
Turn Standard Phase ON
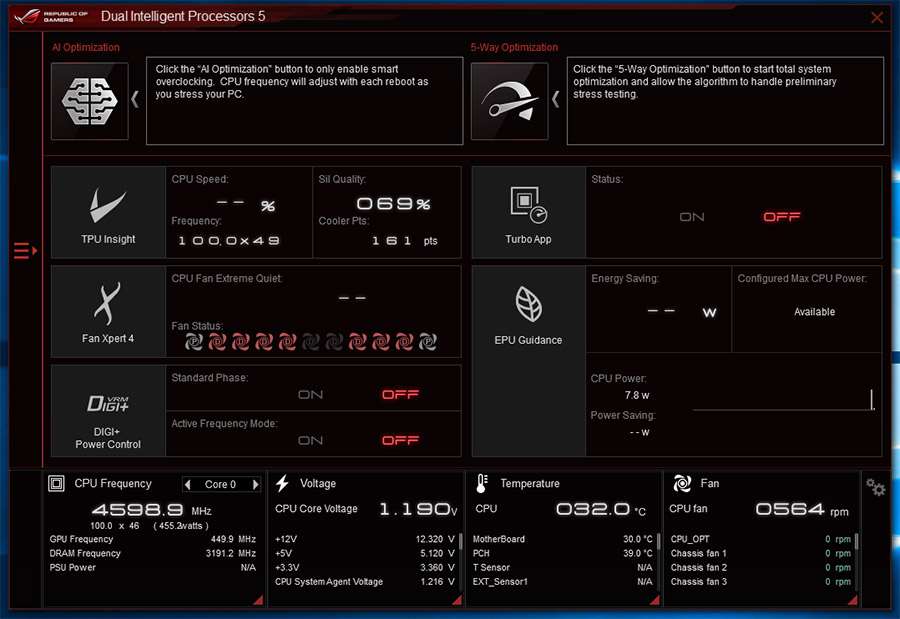[x=311, y=394]
